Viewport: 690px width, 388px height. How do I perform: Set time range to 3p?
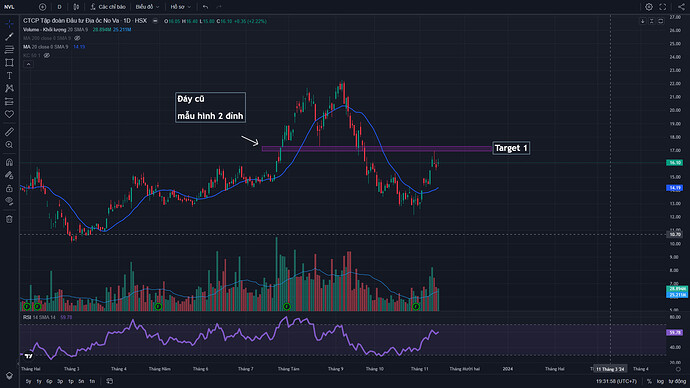coord(60,381)
